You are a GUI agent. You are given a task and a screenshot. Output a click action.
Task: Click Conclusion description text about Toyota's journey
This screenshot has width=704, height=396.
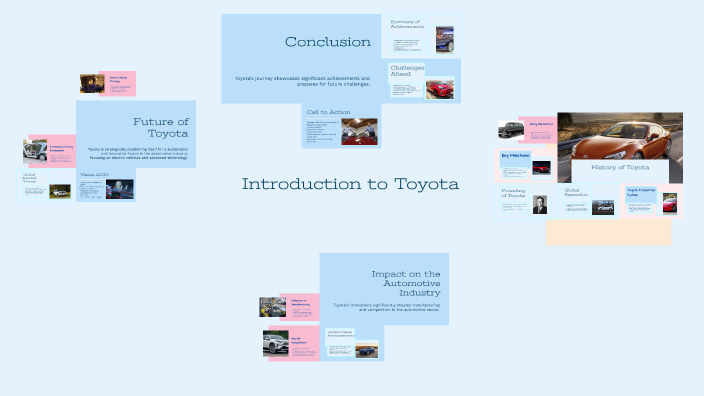coord(303,81)
